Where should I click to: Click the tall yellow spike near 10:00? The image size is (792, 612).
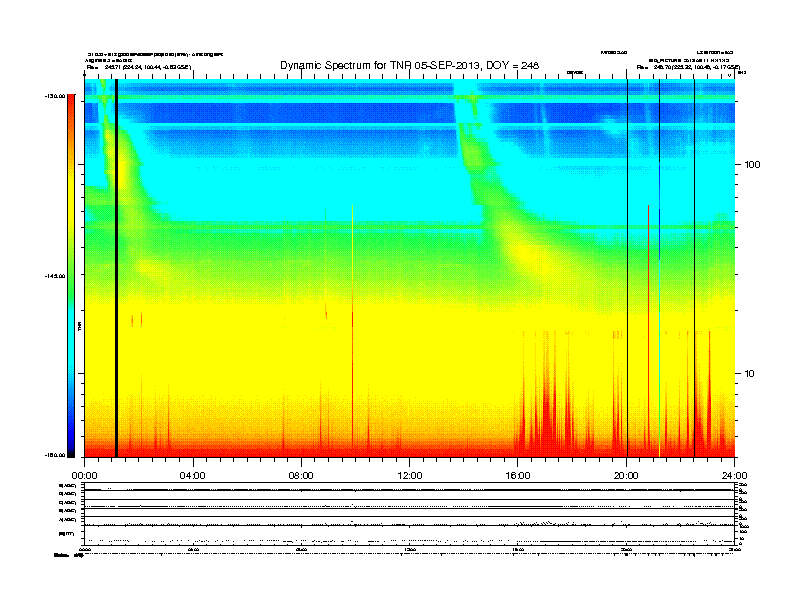[x=353, y=331]
